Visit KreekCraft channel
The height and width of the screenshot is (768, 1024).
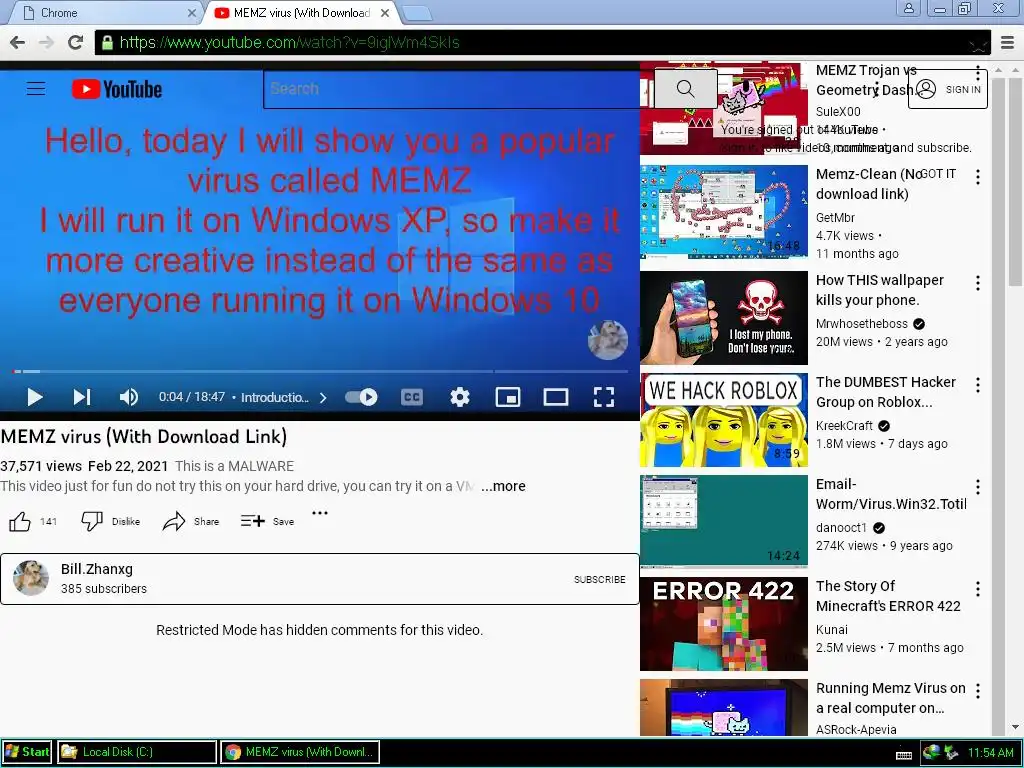[x=844, y=426]
